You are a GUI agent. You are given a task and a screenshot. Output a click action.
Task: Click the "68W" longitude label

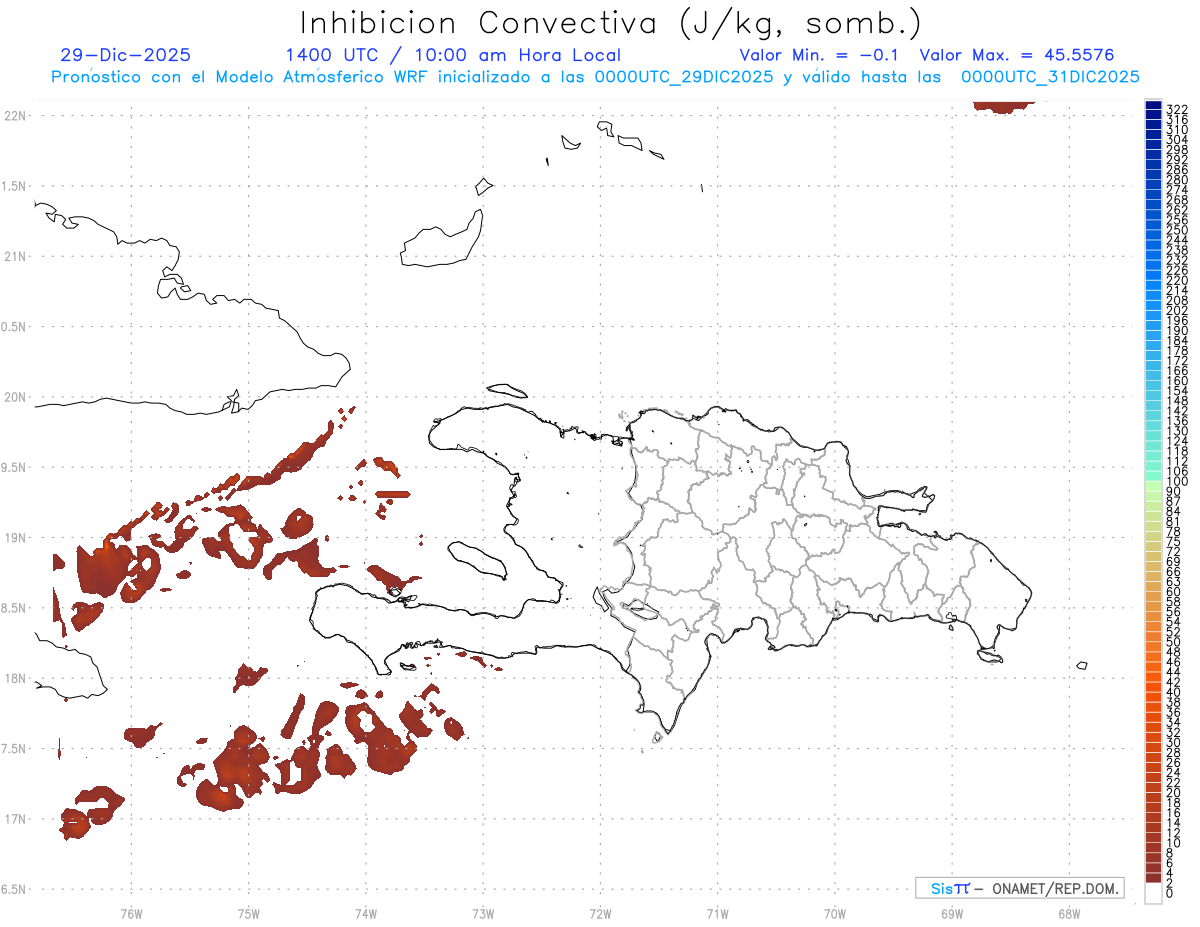(1069, 913)
